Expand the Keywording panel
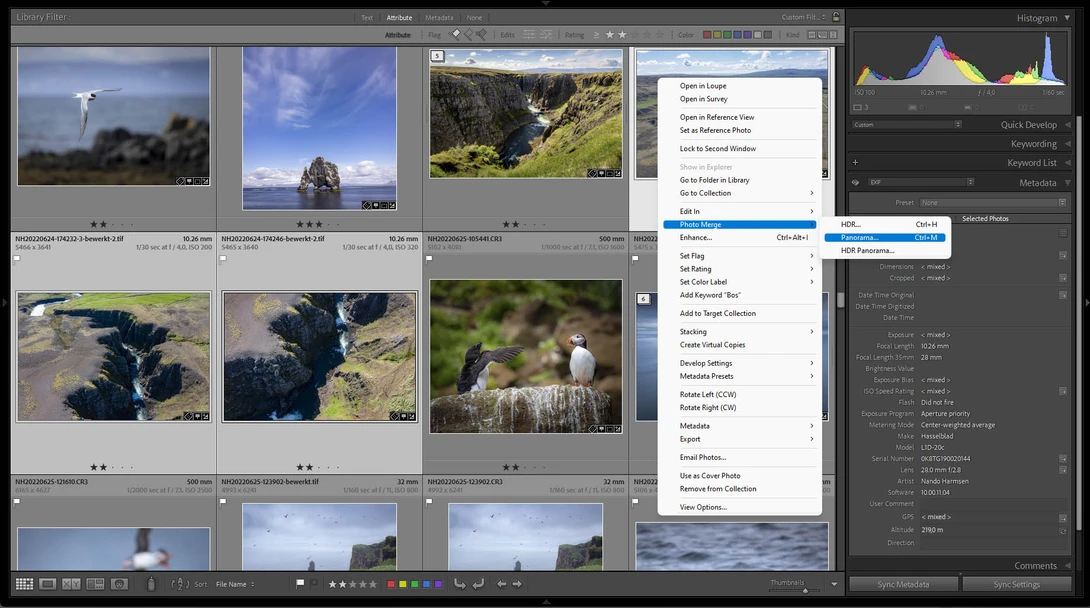This screenshot has width=1090, height=608. 1067,144
